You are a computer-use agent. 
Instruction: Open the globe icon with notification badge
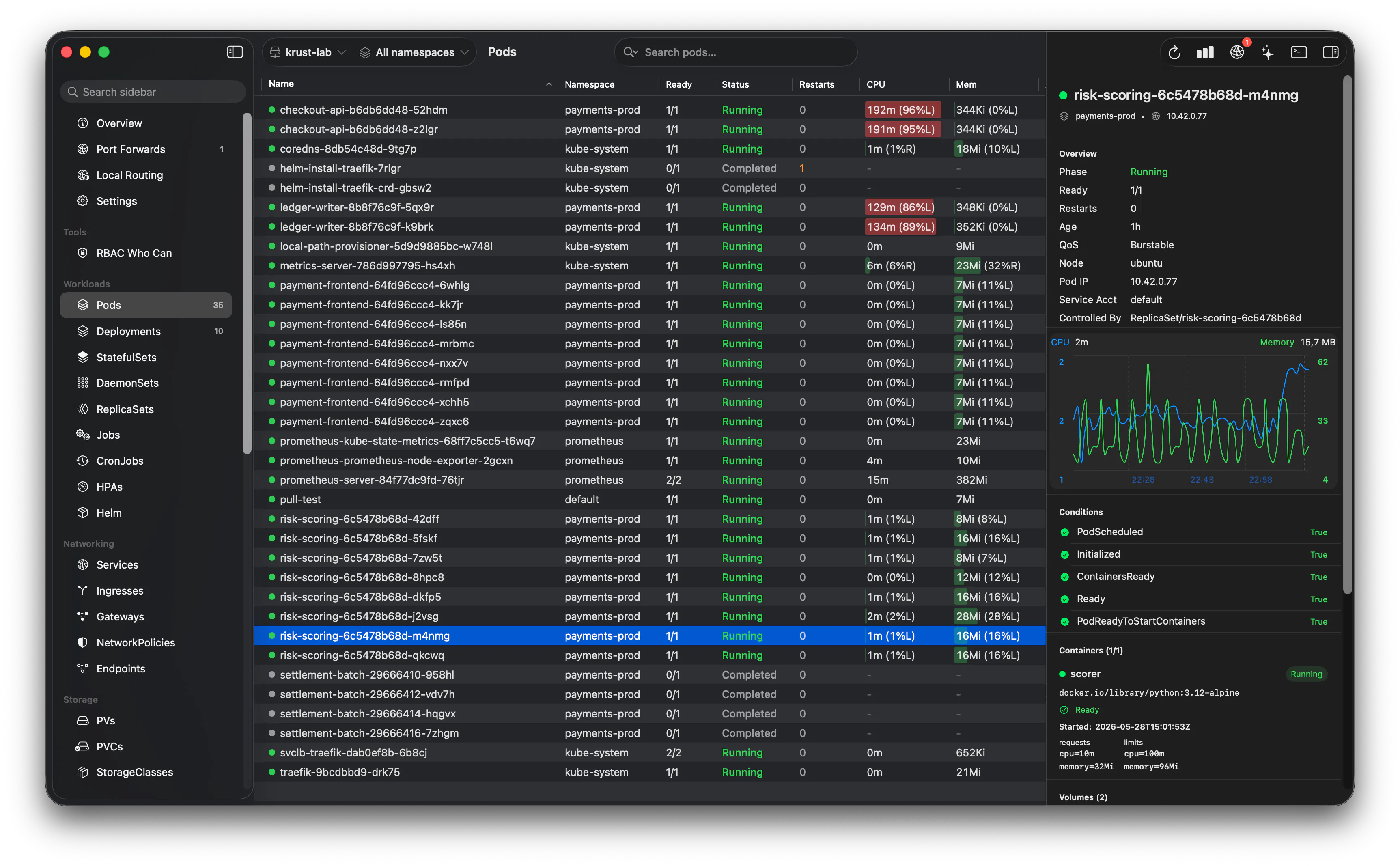pyautogui.click(x=1237, y=52)
